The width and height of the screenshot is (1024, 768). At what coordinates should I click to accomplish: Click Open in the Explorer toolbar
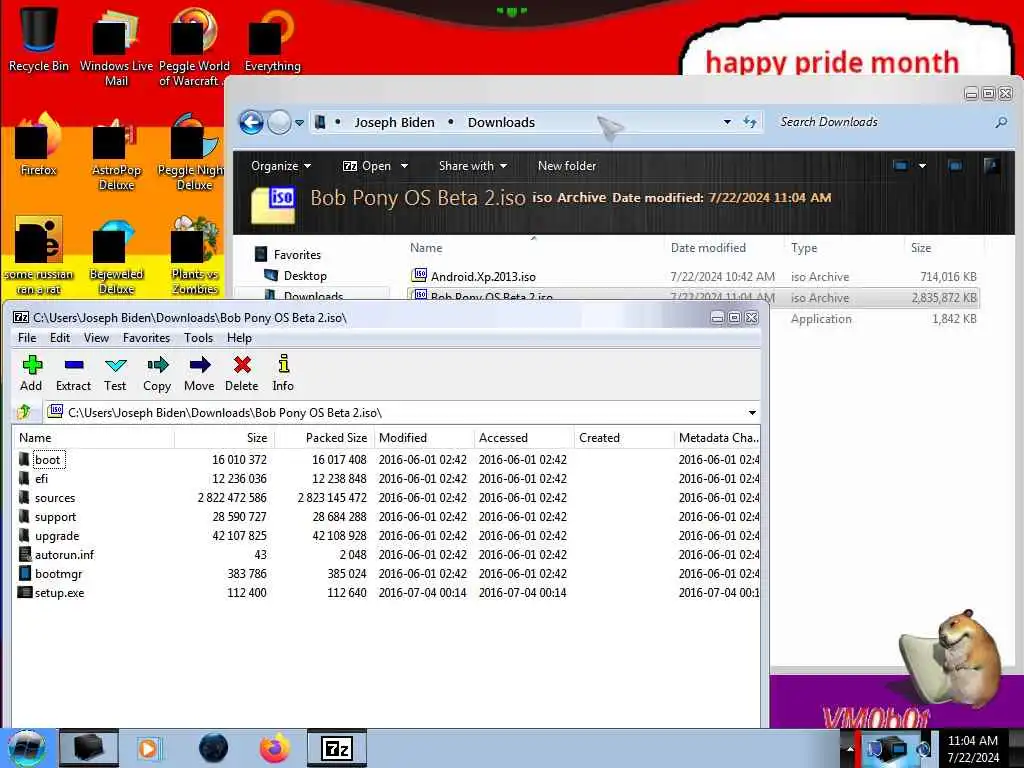tap(367, 166)
